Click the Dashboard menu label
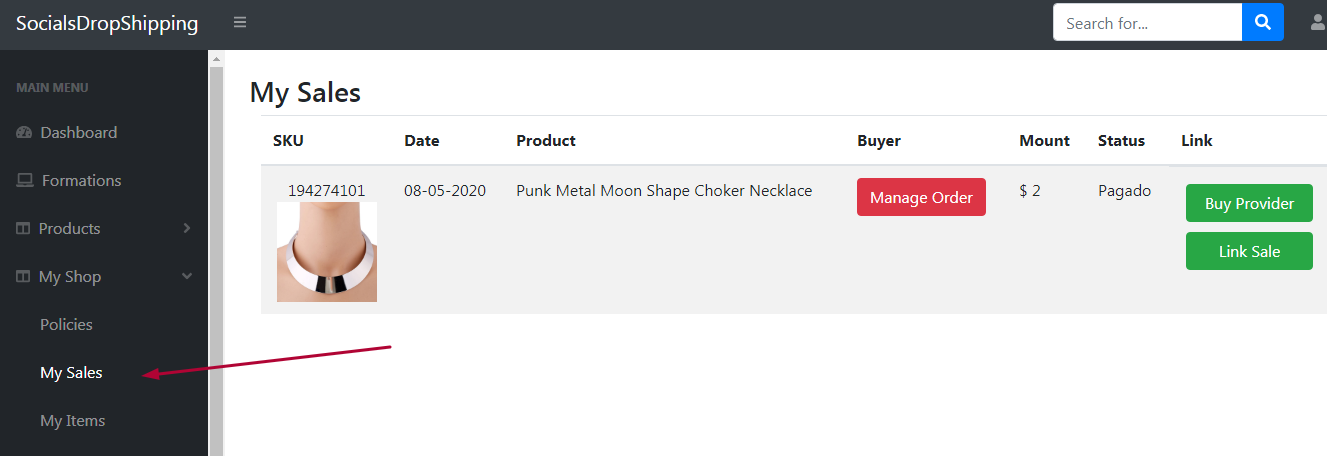1327x456 pixels. click(78, 133)
